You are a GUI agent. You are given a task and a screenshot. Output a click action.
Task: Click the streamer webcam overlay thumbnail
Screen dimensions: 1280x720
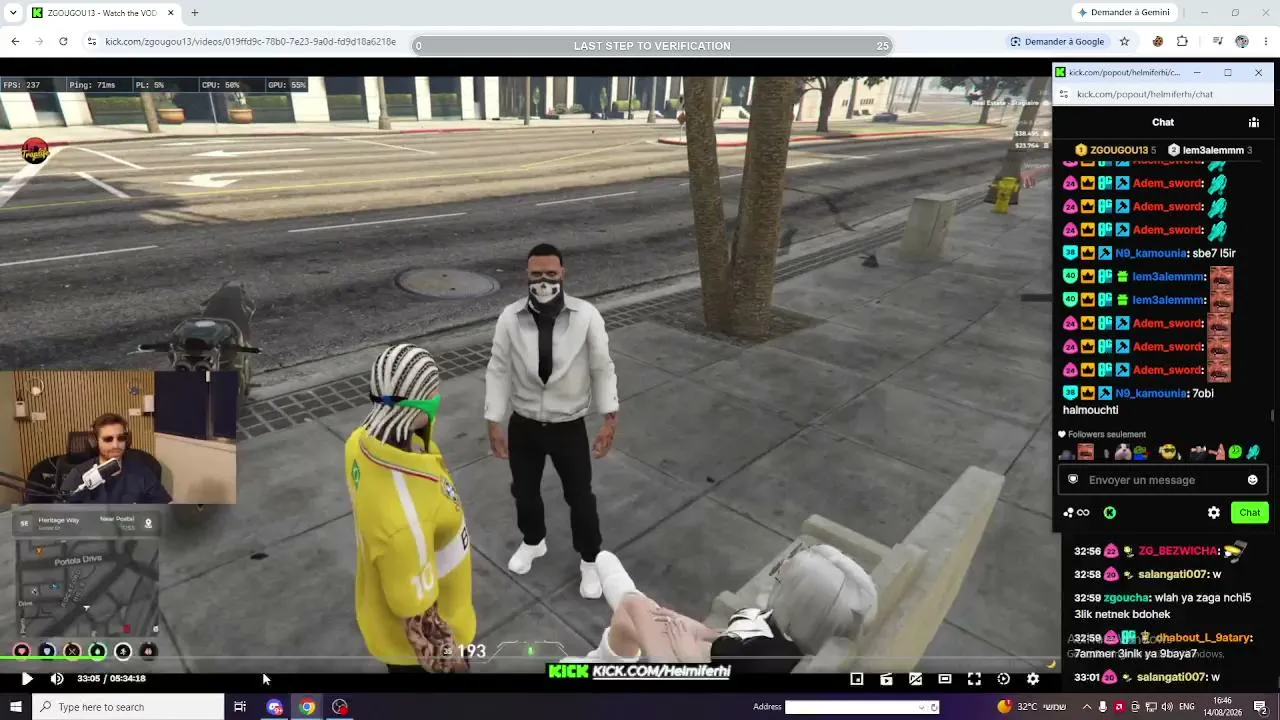[x=118, y=437]
